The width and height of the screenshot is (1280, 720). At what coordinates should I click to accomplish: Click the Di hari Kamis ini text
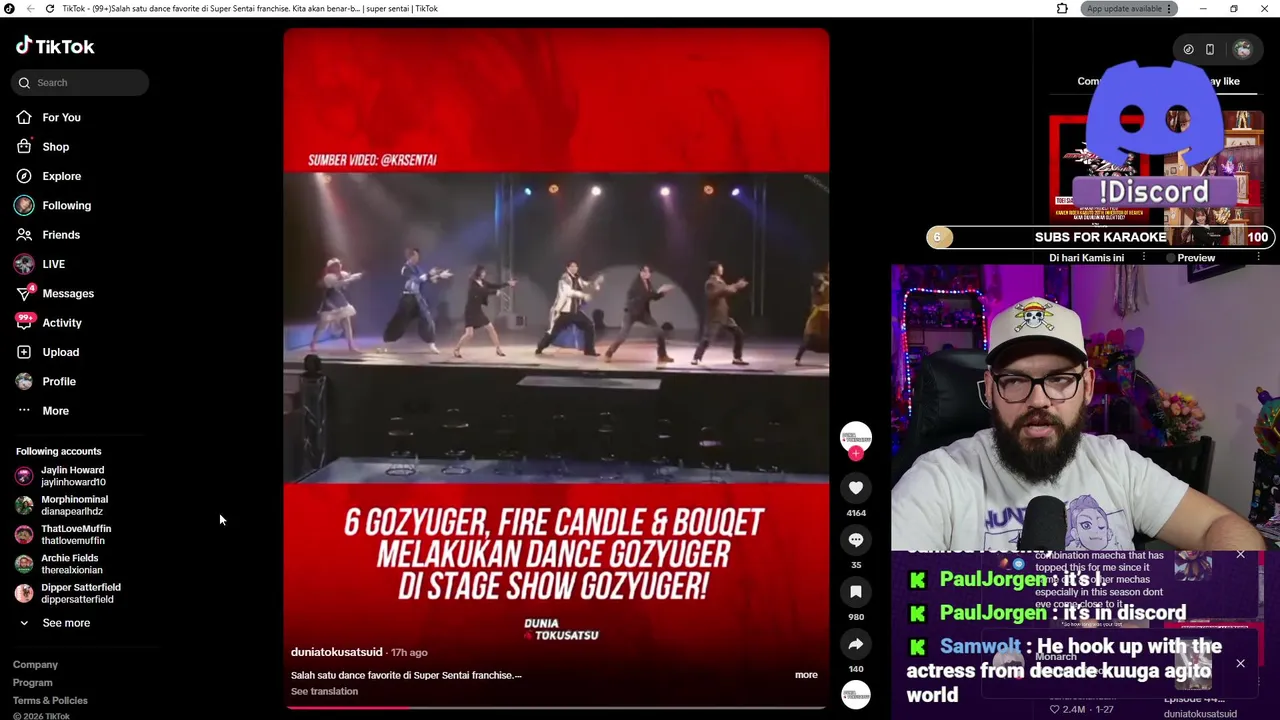click(x=1086, y=258)
